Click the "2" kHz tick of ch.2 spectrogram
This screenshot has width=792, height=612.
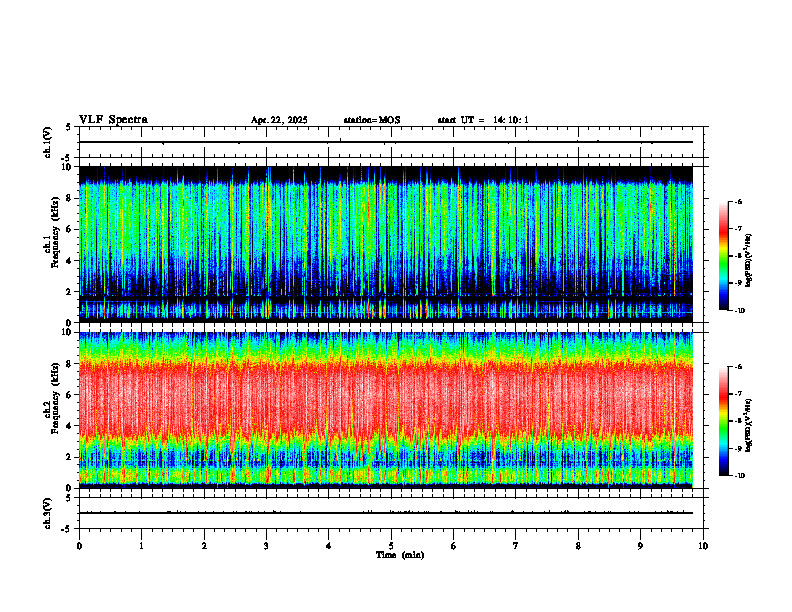(x=70, y=457)
